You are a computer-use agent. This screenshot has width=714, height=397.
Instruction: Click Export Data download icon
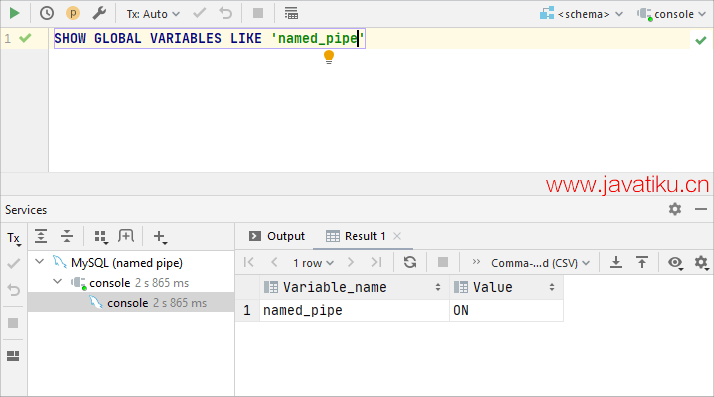616,262
